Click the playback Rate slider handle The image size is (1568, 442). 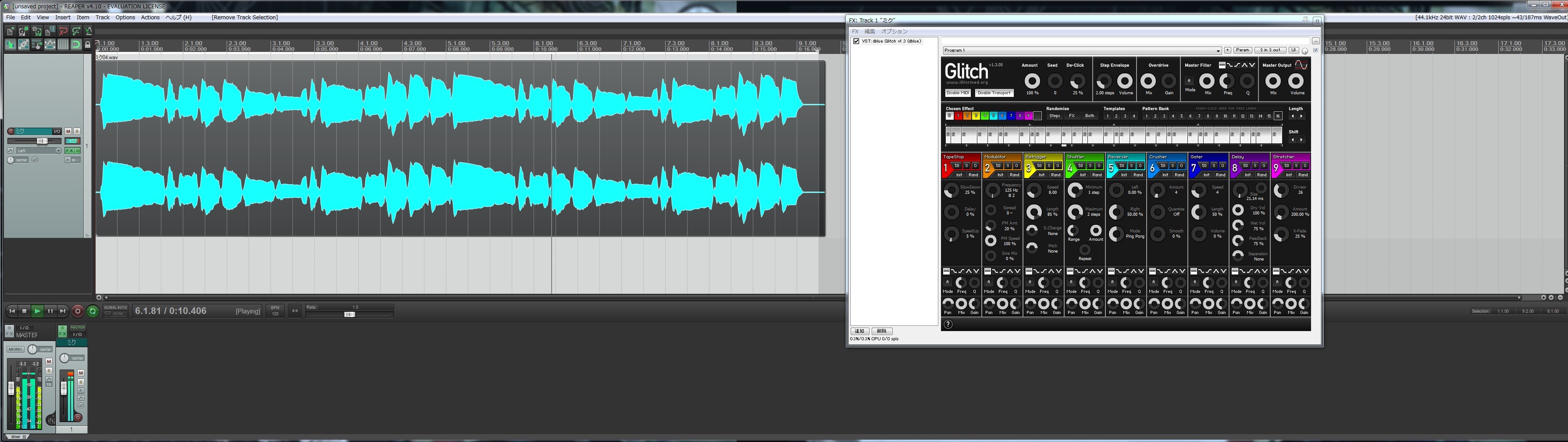click(x=349, y=315)
